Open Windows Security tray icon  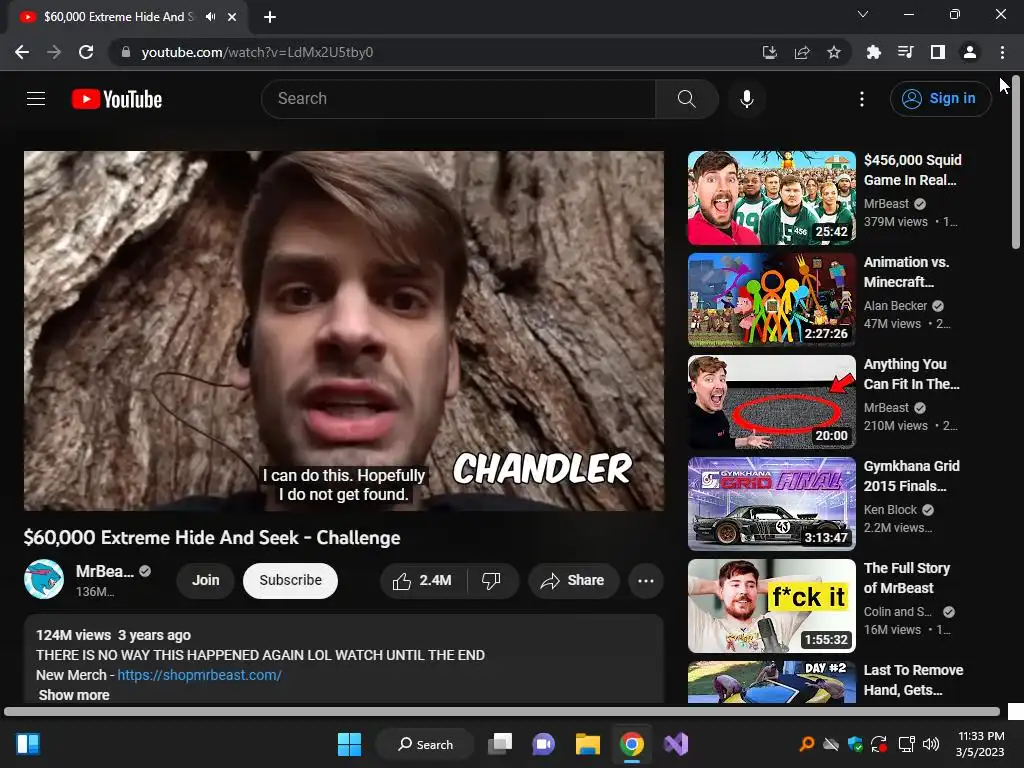(856, 744)
